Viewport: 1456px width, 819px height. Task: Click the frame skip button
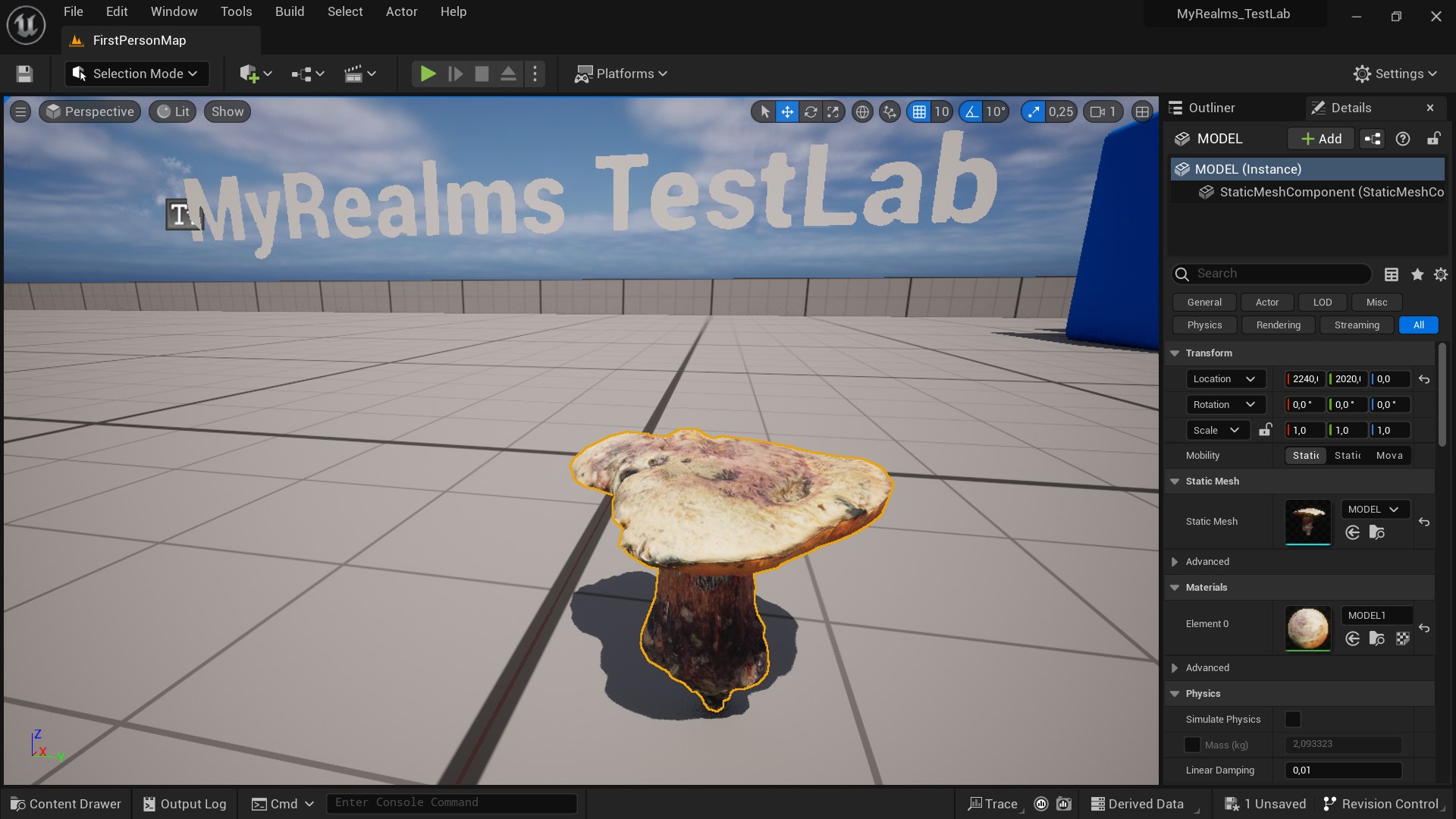(455, 74)
